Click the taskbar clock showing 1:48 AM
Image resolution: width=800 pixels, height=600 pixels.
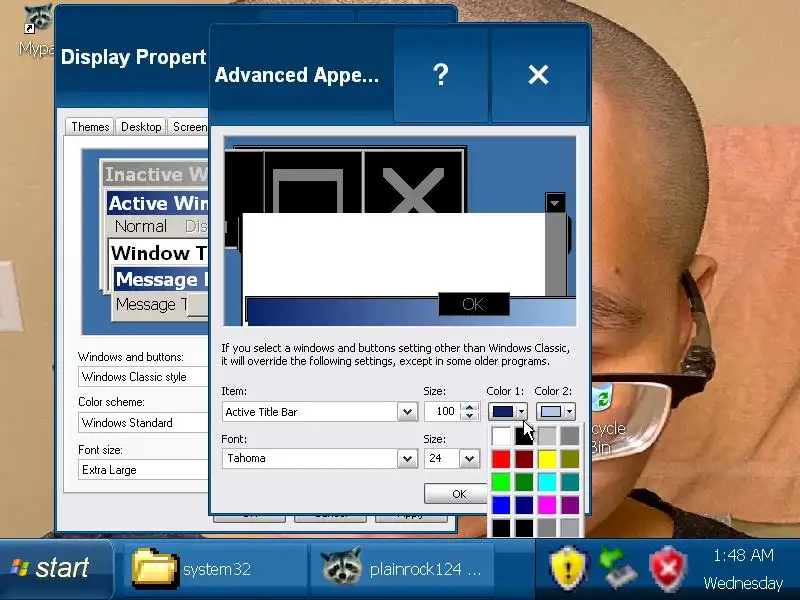[x=743, y=555]
